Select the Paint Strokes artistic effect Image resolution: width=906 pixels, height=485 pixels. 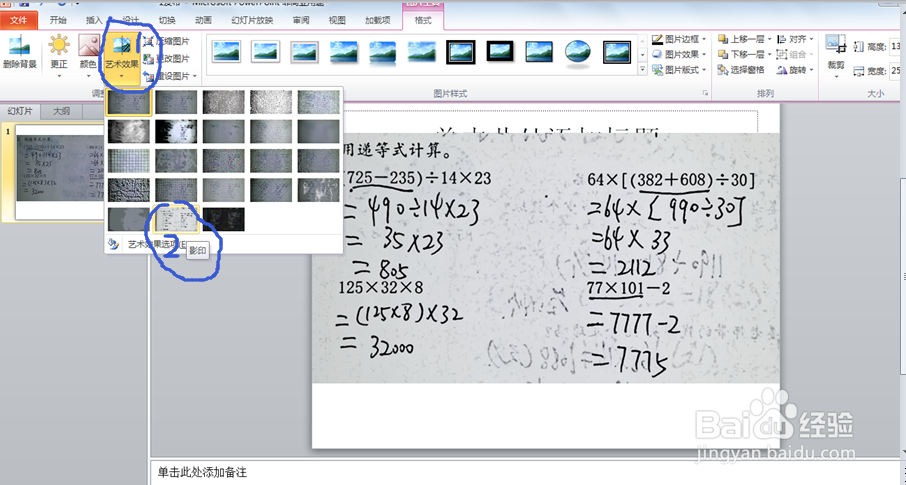tap(176, 132)
